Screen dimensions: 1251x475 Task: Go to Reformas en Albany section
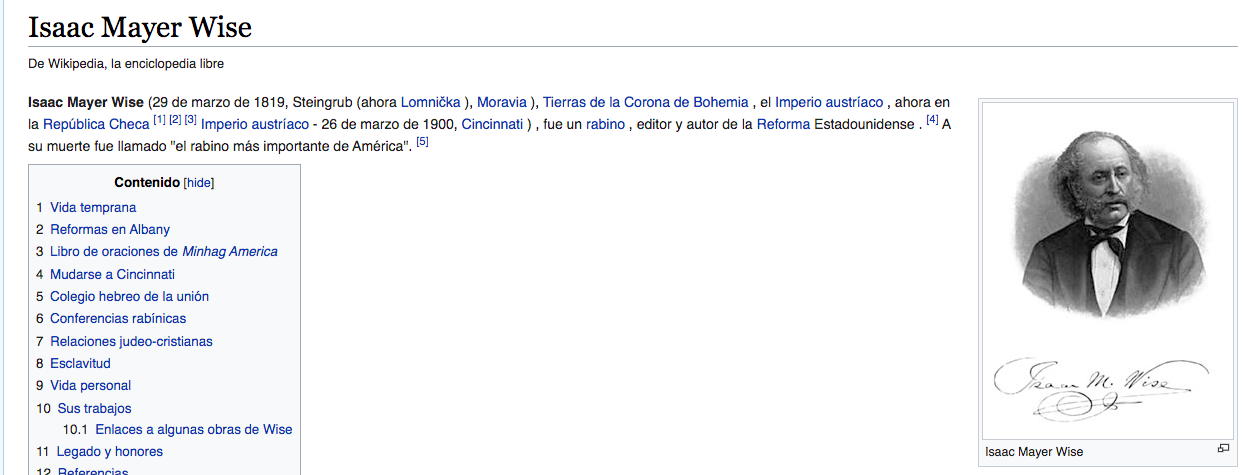[x=110, y=229]
